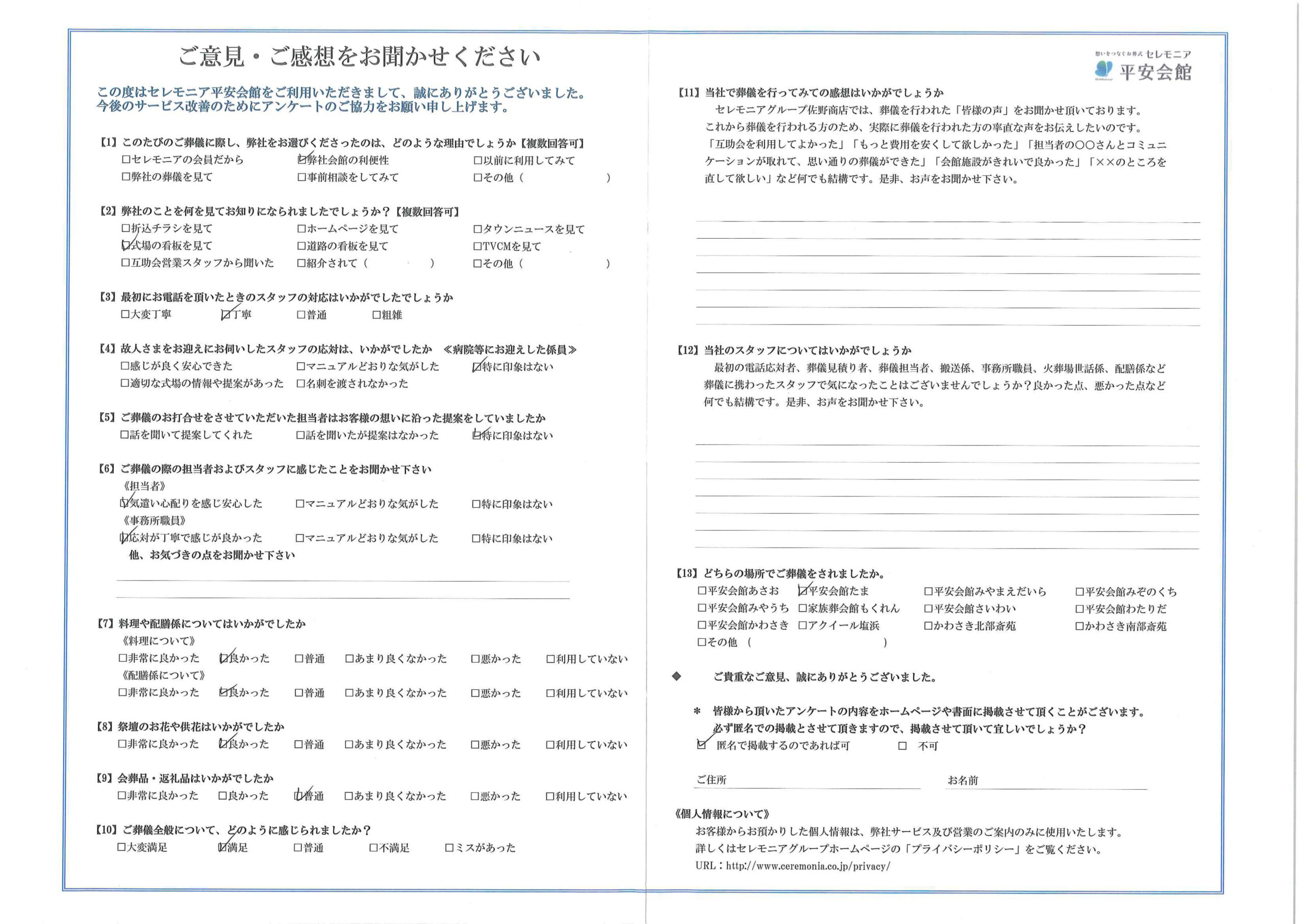Screen dimensions: 1306x924
Task: Click first answer line under question 12
Action: pos(948,444)
